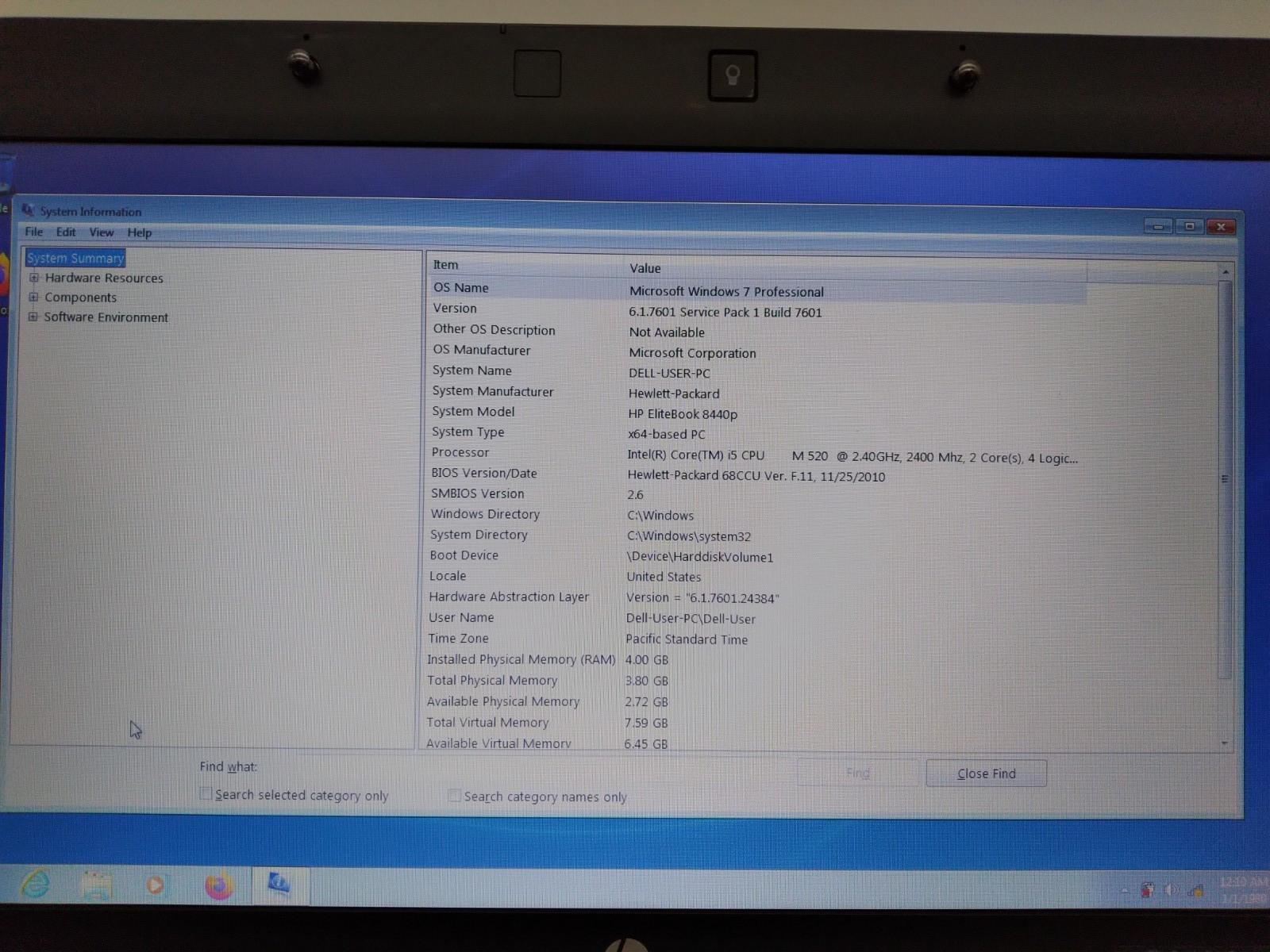Select the SMBIOS Version row
The image size is (1270, 952).
(756, 494)
